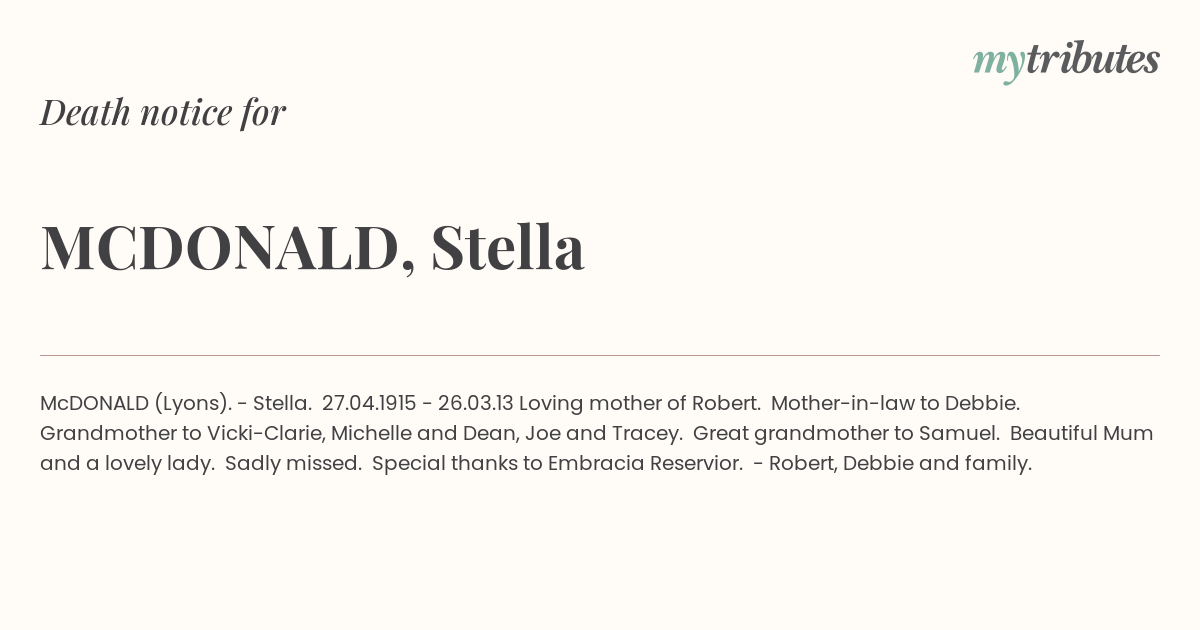The image size is (1200, 630).
Task: Select the surname MCDONALD in the title
Action: click(220, 248)
